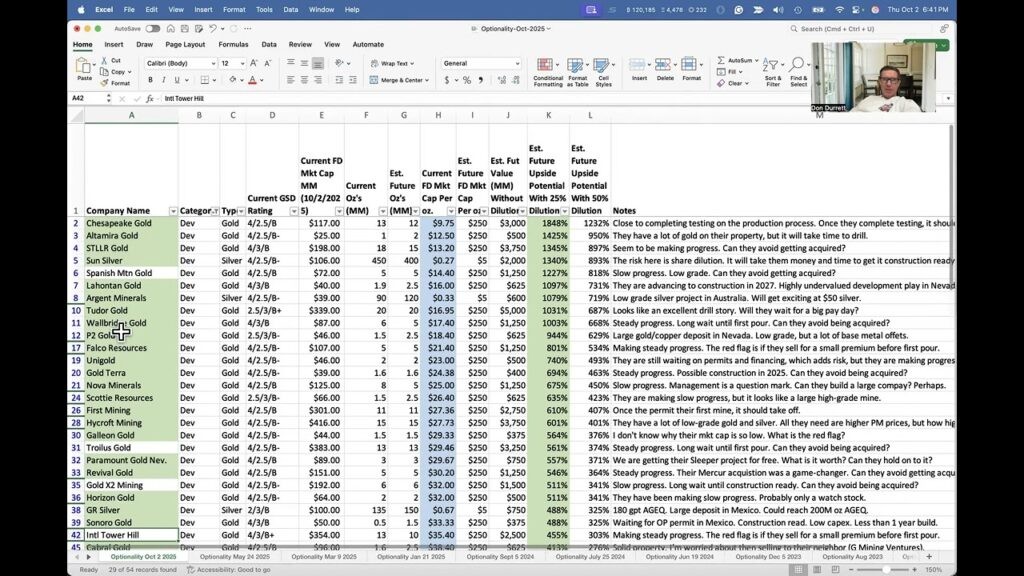Align cell text to bottom
Screen dimensions: 1024x576
[x=318, y=63]
